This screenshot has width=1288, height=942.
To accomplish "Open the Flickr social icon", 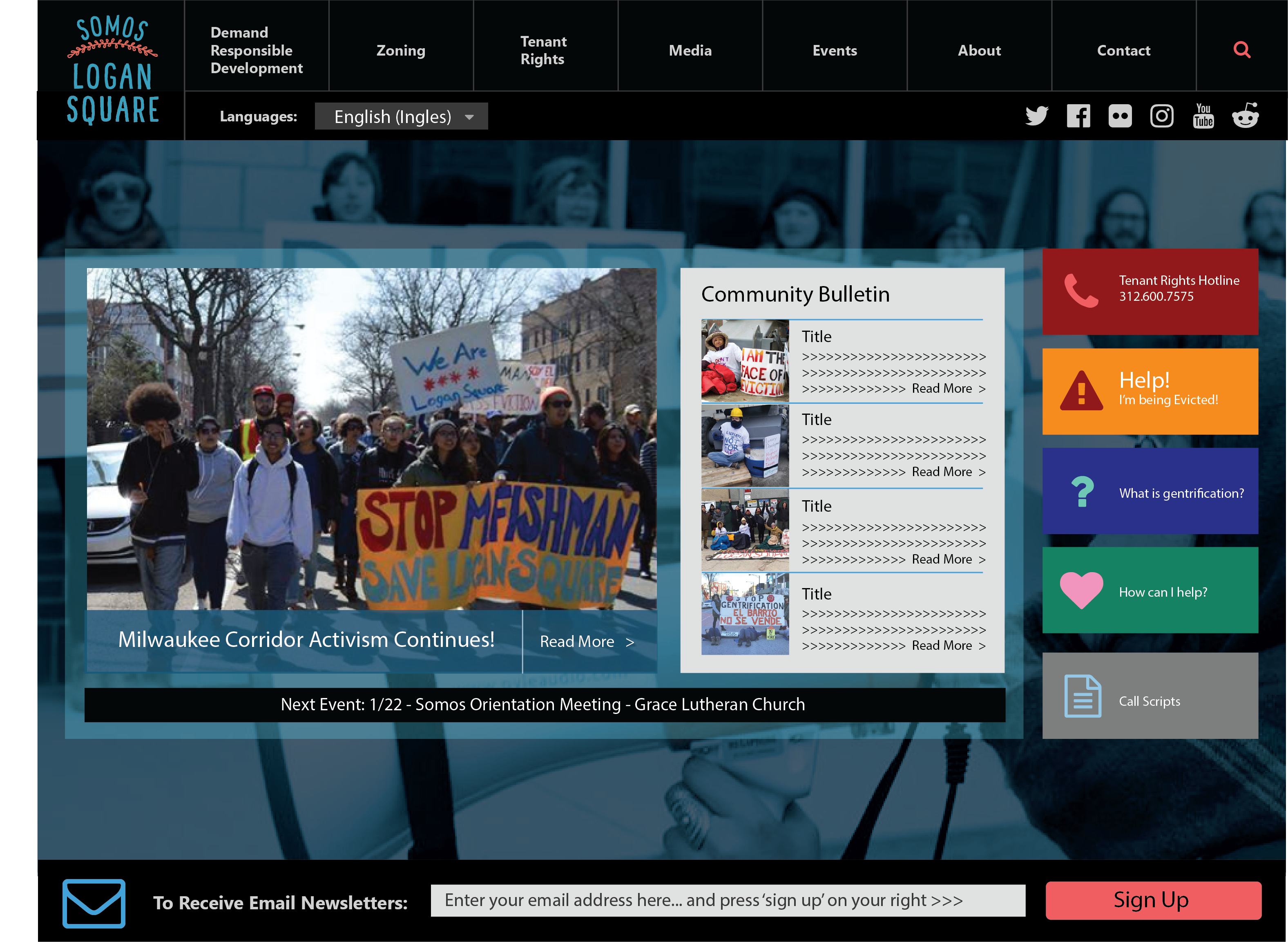I will pyautogui.click(x=1120, y=116).
